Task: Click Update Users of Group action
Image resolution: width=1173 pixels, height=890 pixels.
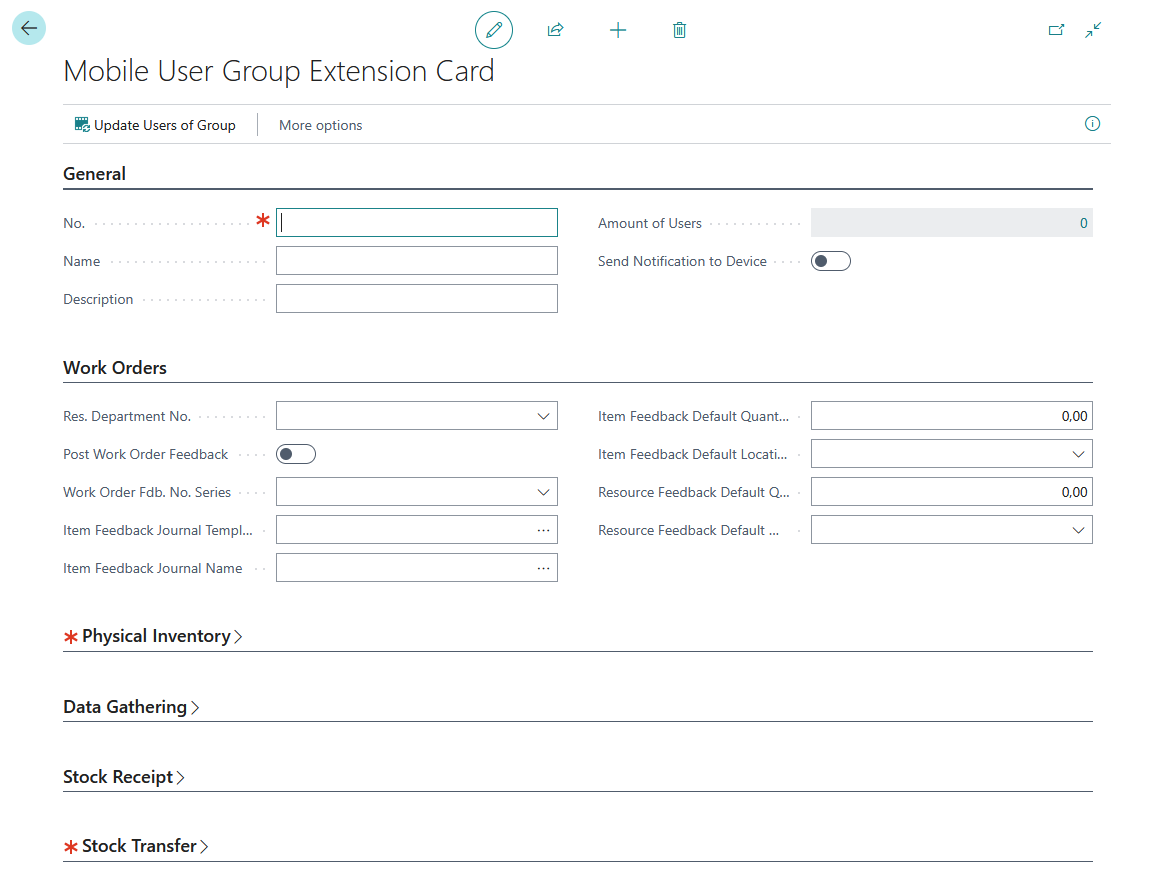Action: (x=155, y=125)
